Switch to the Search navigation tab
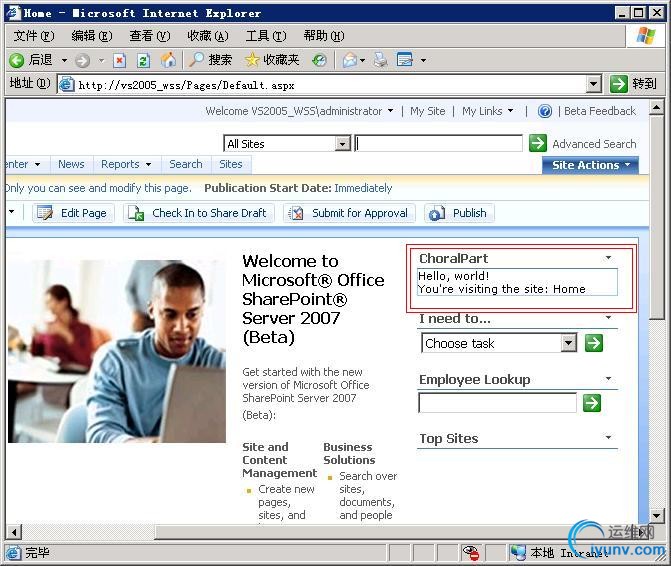This screenshot has height=566, width=671. pyautogui.click(x=186, y=164)
